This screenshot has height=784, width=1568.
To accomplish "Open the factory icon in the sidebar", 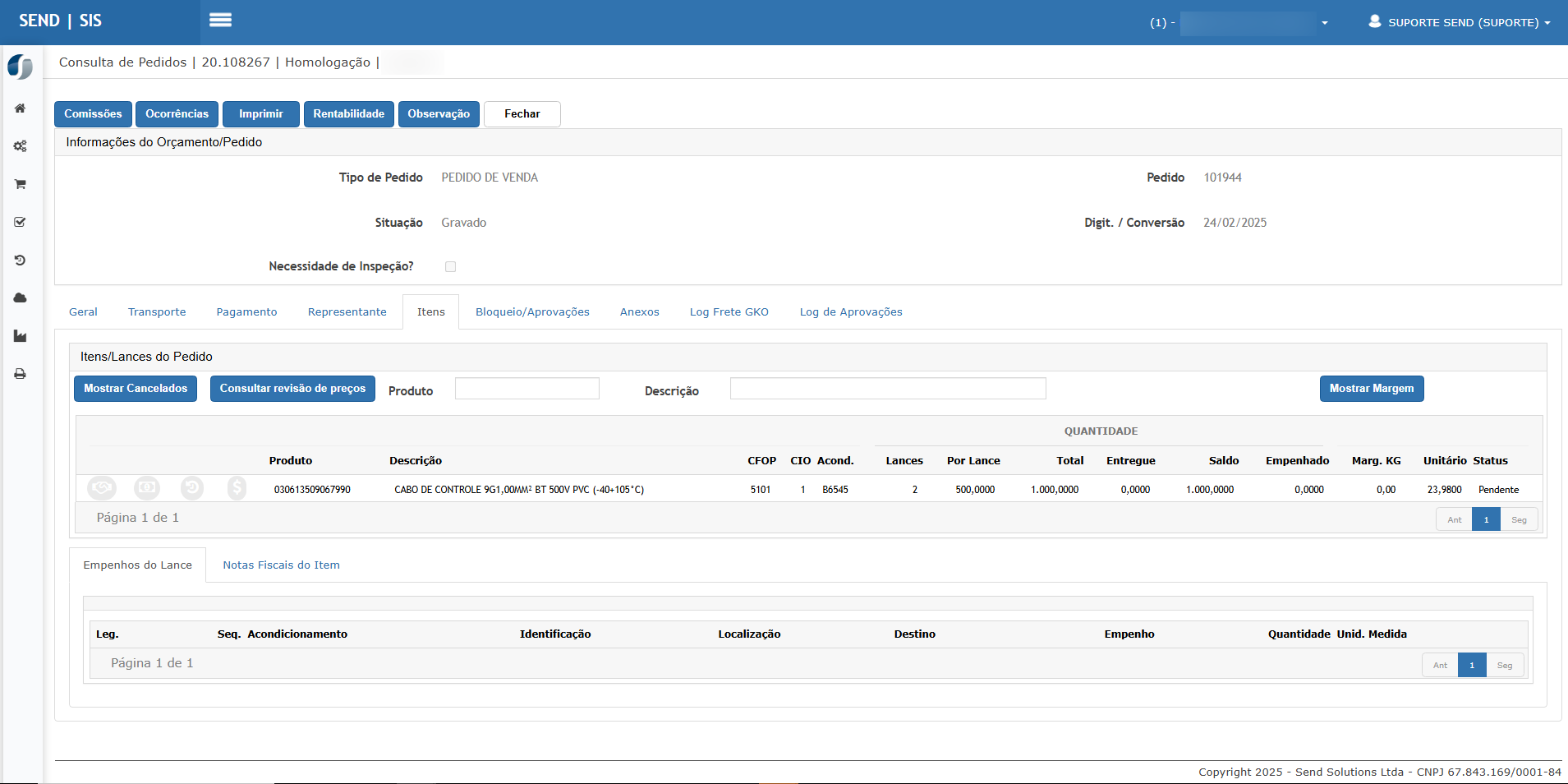I will point(21,336).
